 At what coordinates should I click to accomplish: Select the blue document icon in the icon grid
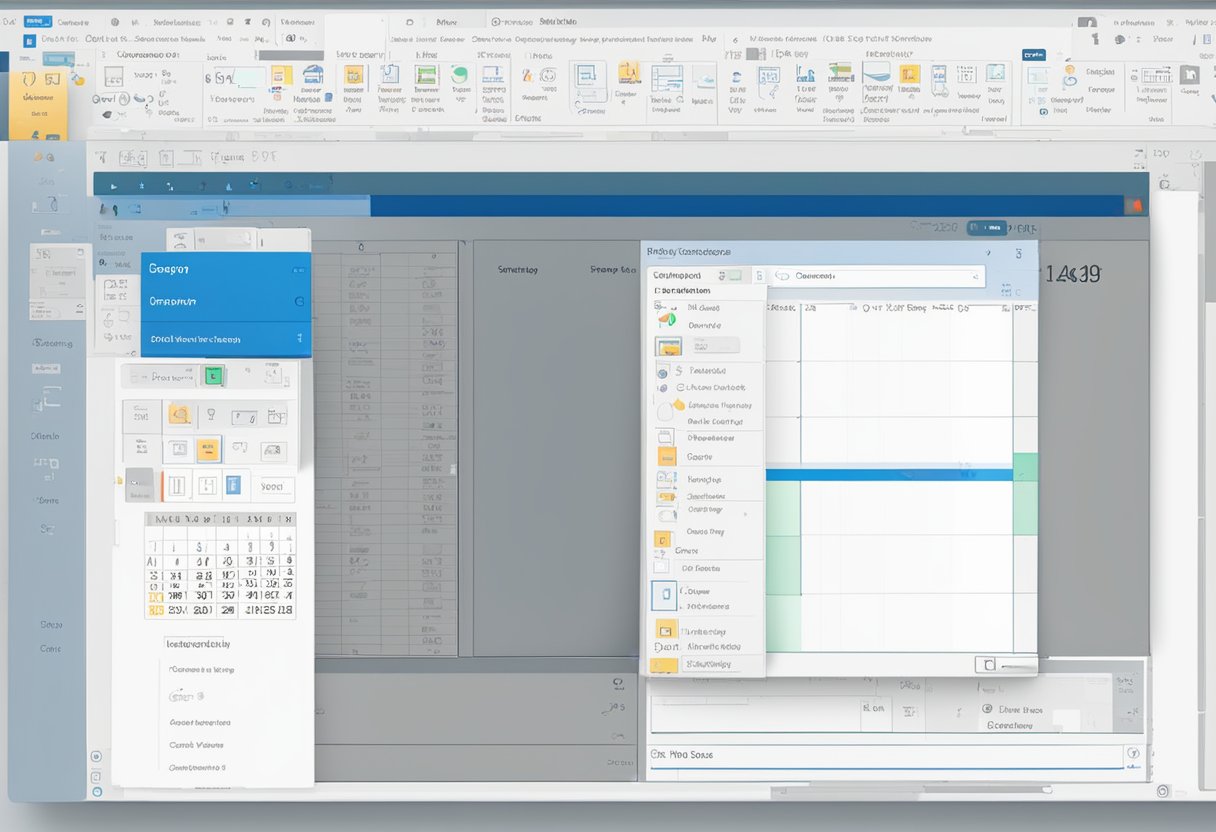pyautogui.click(x=232, y=484)
